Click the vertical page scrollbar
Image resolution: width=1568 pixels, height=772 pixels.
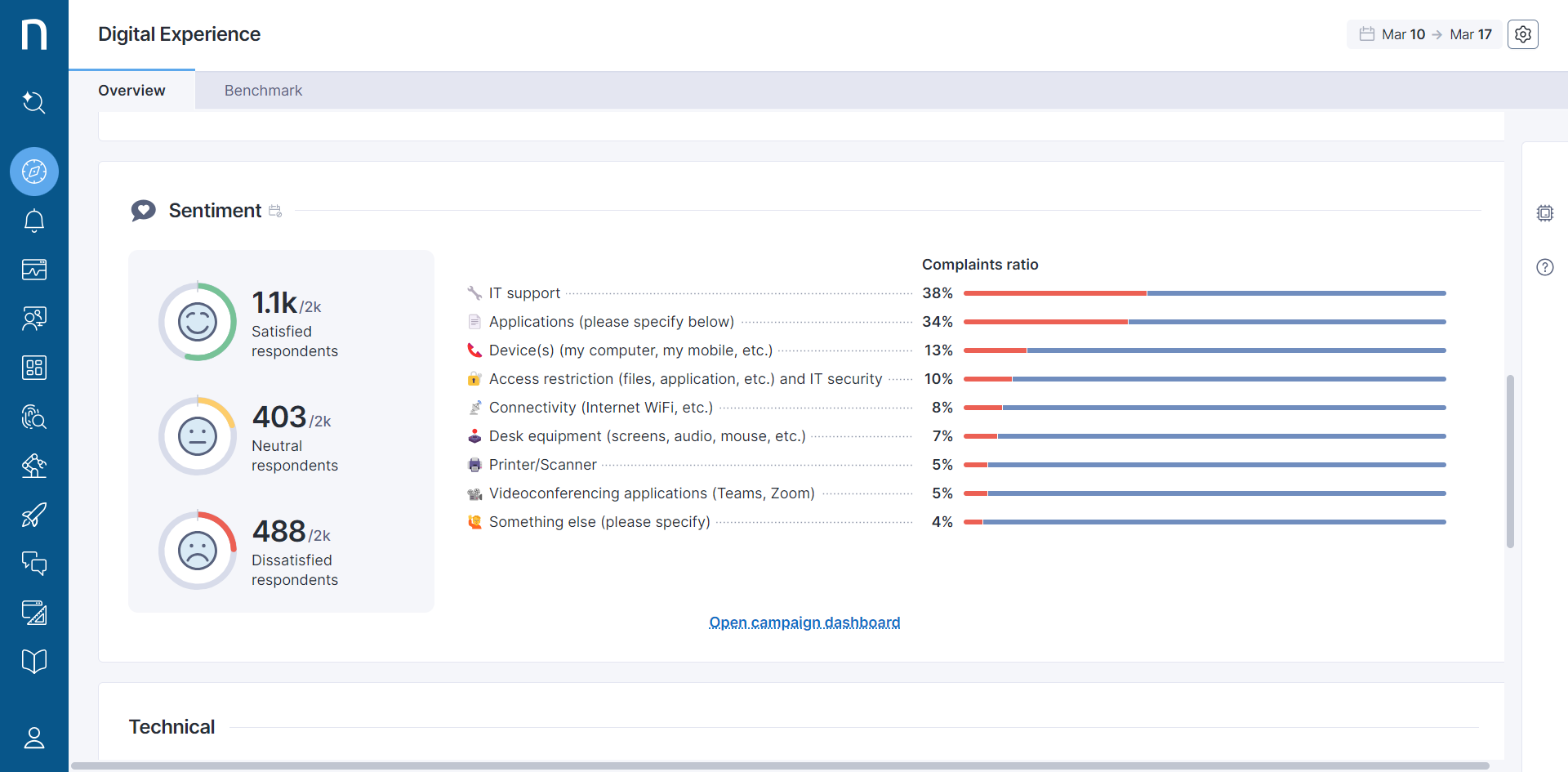click(1510, 462)
